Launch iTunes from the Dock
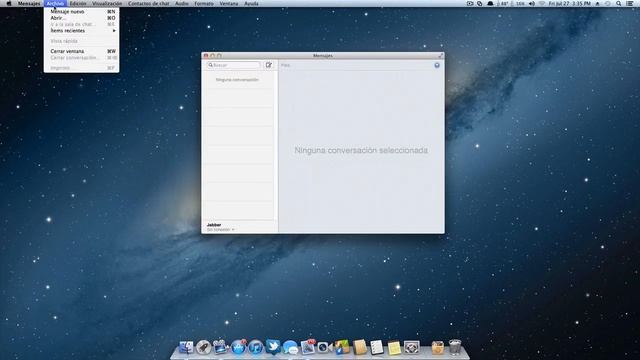The width and height of the screenshot is (640, 360). (x=256, y=347)
